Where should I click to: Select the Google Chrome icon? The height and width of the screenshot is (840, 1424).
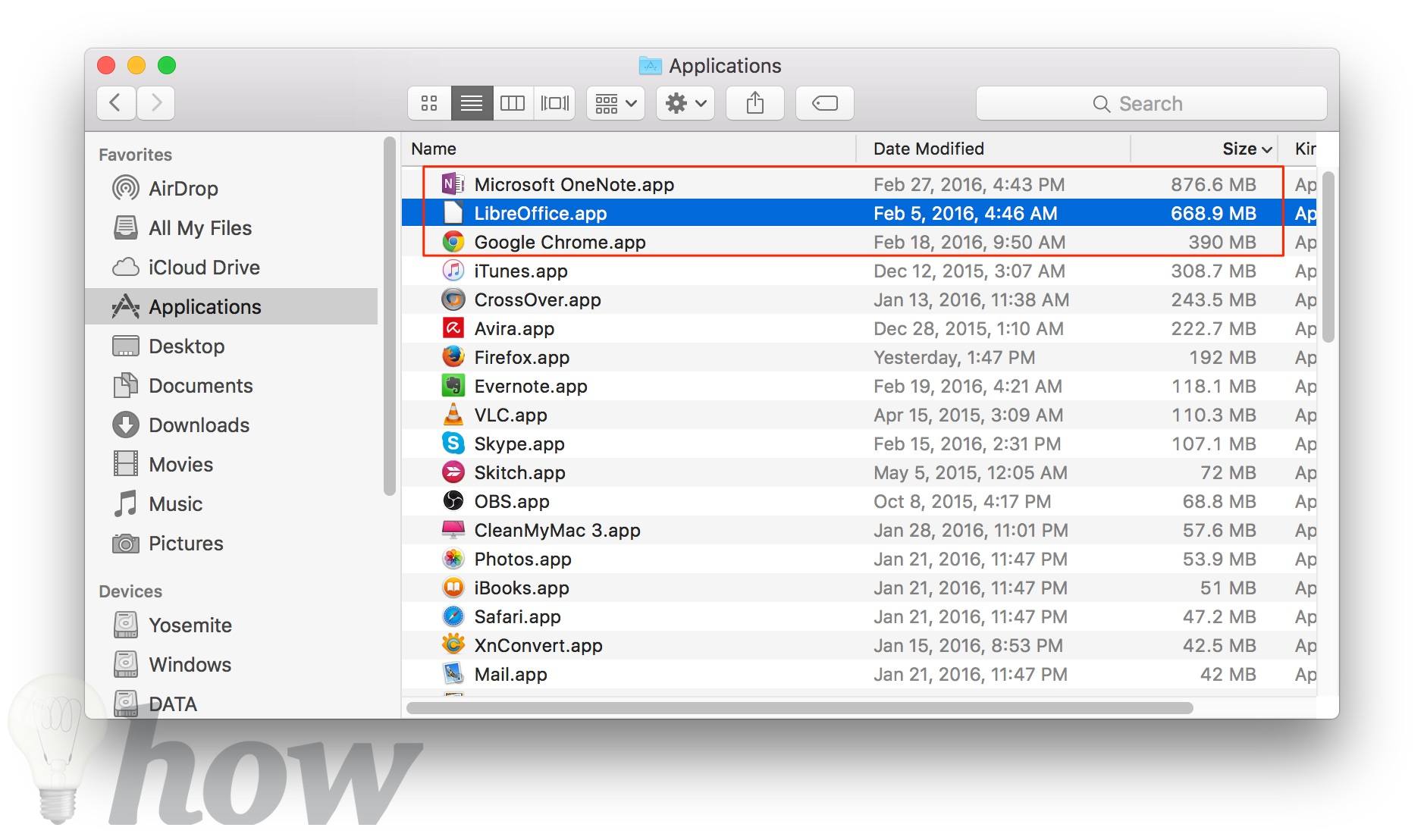[x=453, y=242]
